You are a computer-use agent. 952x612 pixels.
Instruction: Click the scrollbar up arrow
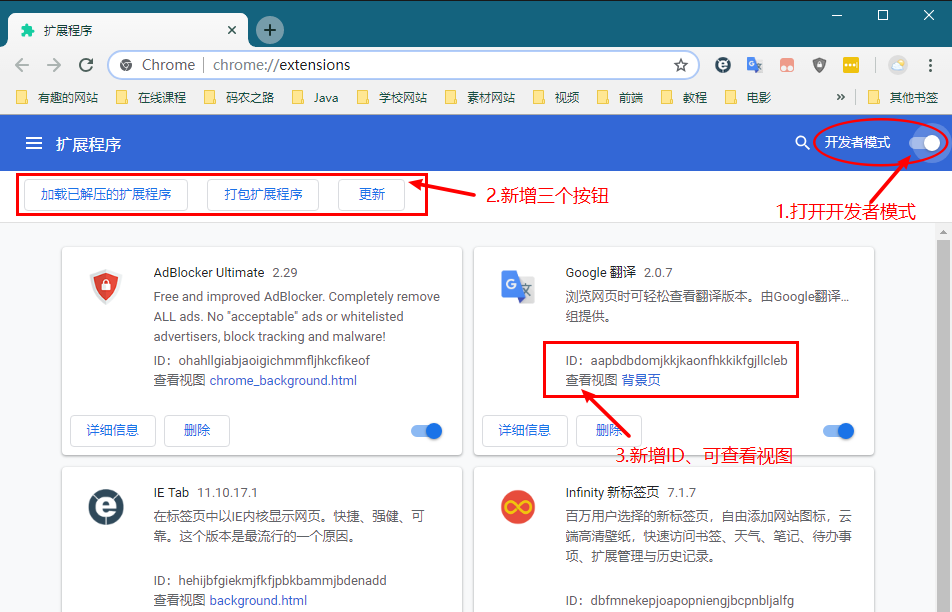(x=943, y=231)
